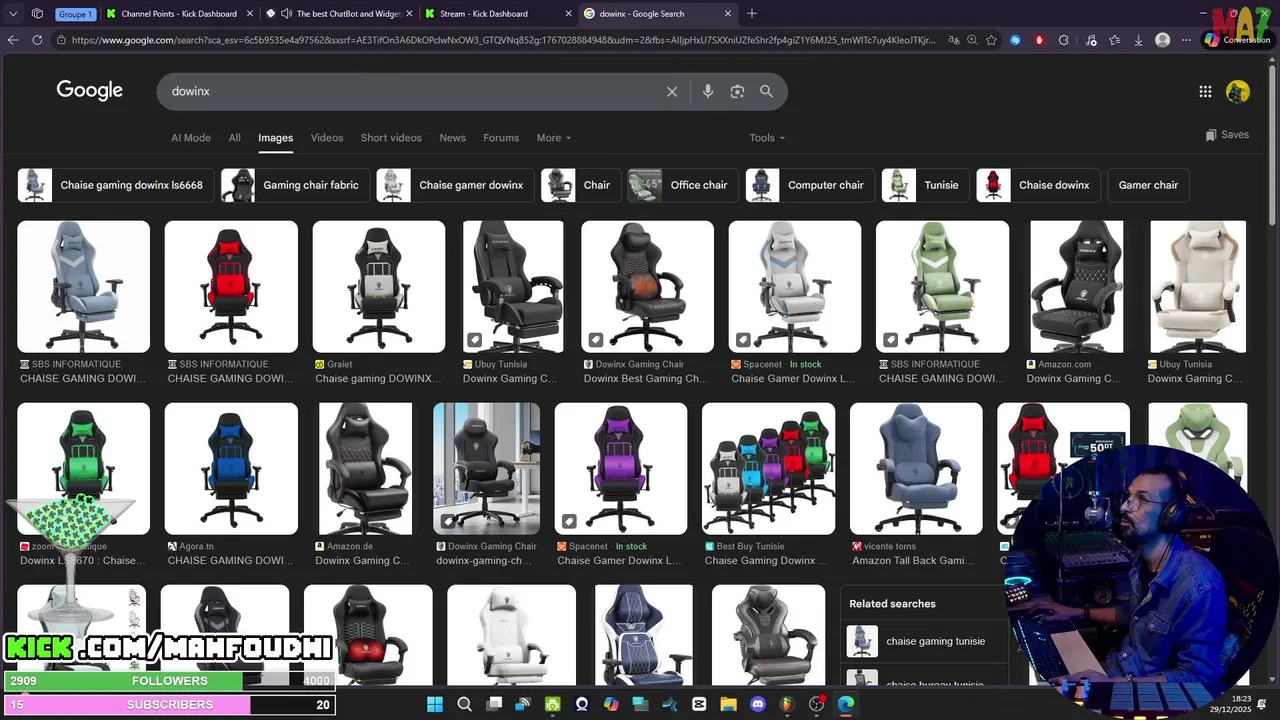Select the Gamer chair chip
The height and width of the screenshot is (720, 1280).
coord(1148,185)
